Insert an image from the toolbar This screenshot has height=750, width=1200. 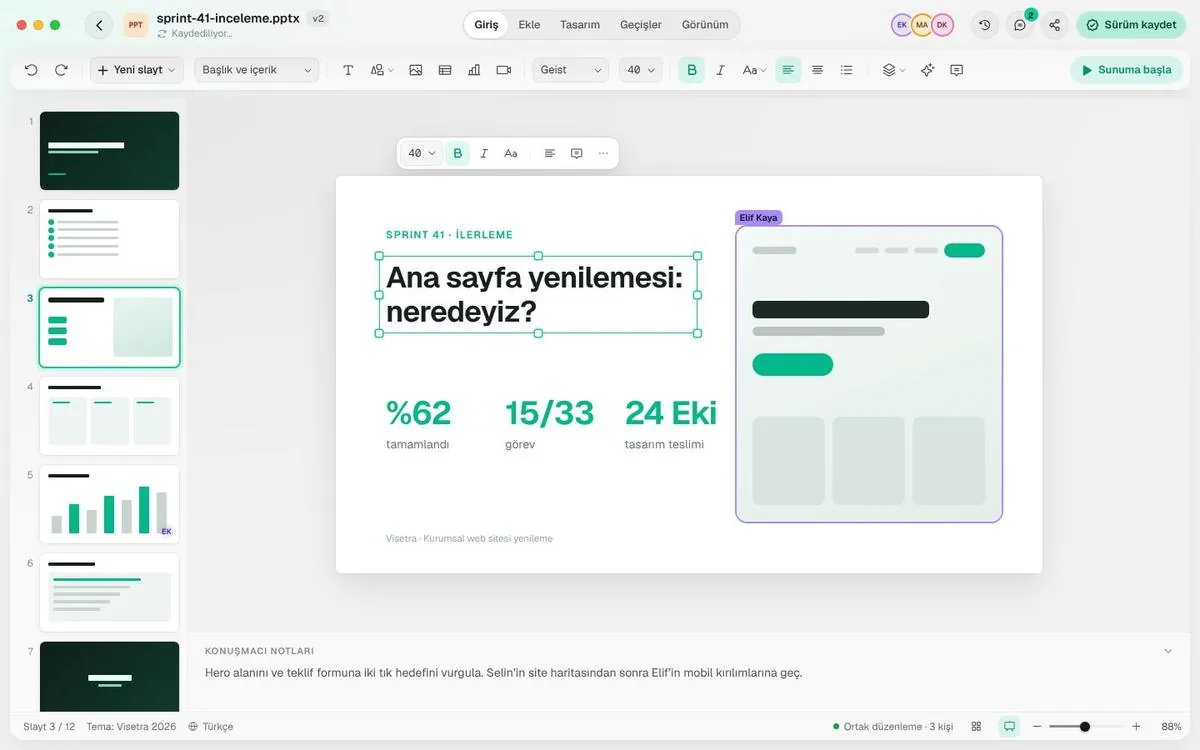(x=416, y=70)
